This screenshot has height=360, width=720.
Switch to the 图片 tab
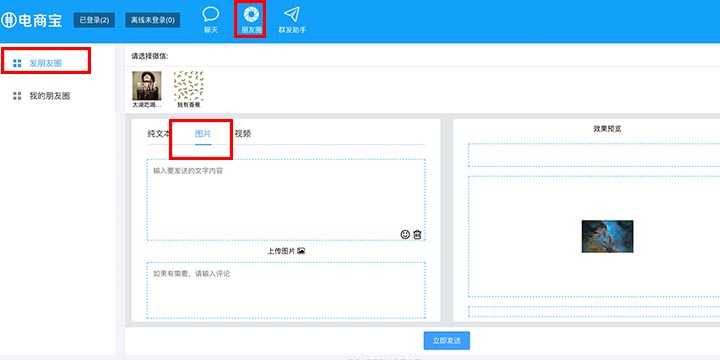pyautogui.click(x=203, y=134)
